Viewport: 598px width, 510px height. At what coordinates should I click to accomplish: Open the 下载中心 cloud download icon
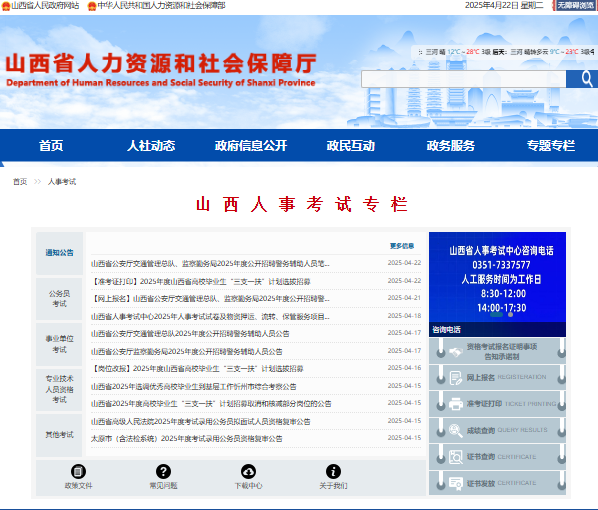click(x=248, y=471)
